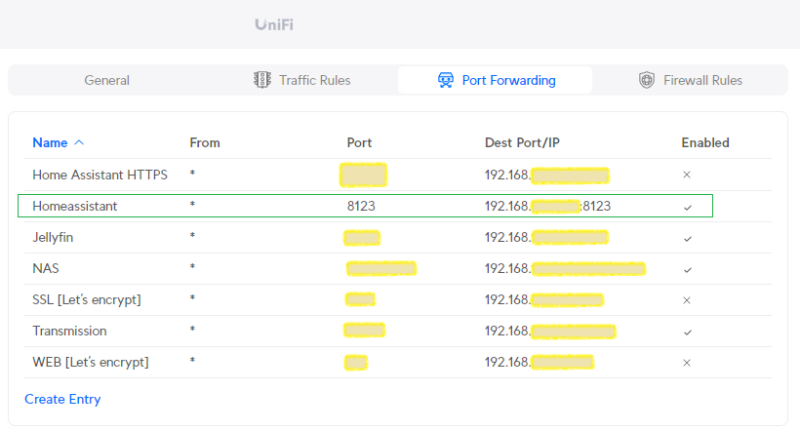This screenshot has width=800, height=430.
Task: Click Create Entry link
Action: tap(63, 399)
